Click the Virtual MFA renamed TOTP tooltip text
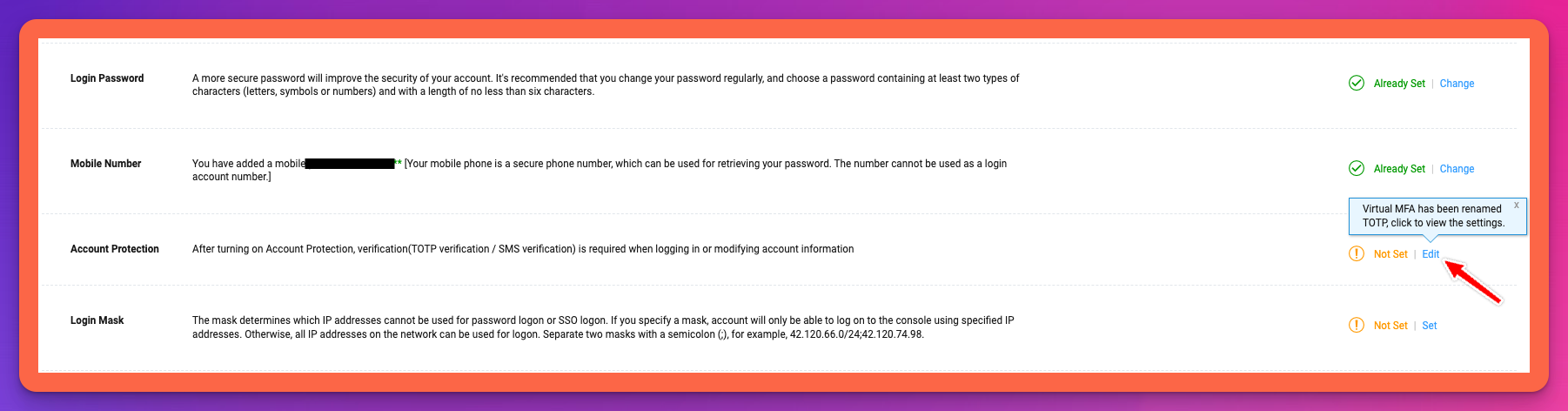 click(x=1432, y=216)
